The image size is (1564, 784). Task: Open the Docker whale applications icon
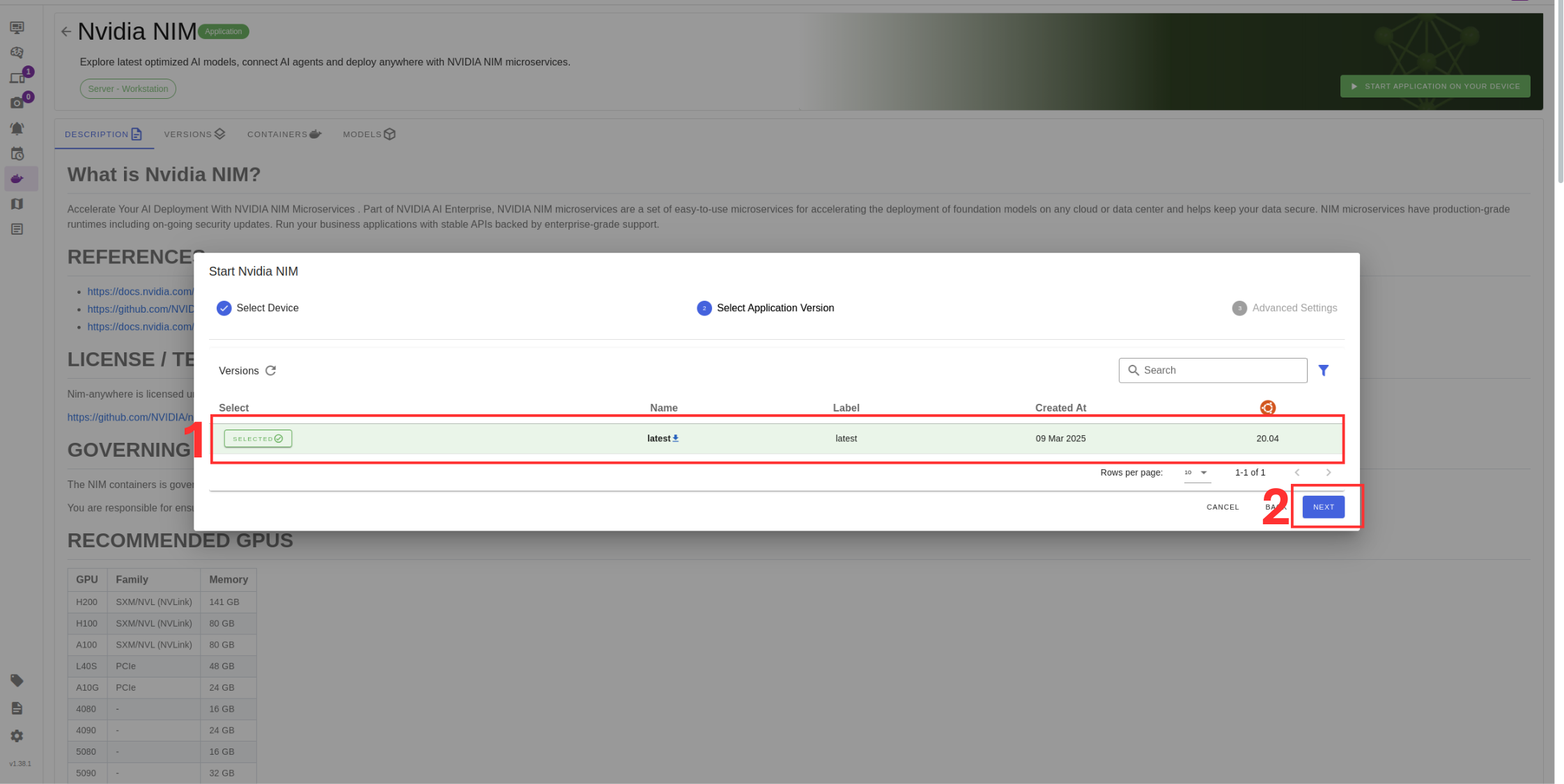17,179
